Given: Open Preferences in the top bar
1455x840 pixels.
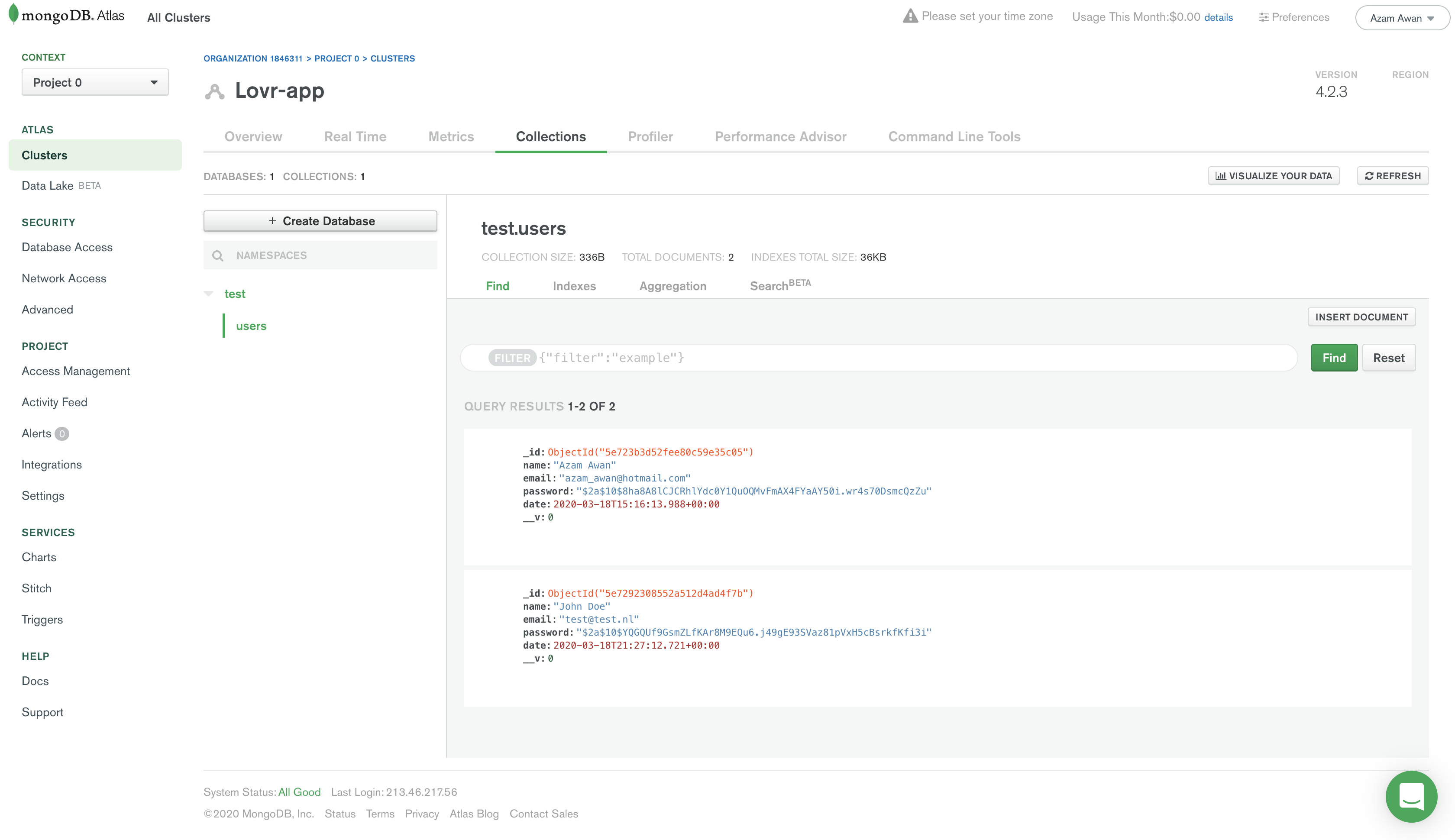Looking at the screenshot, I should click(x=1293, y=17).
